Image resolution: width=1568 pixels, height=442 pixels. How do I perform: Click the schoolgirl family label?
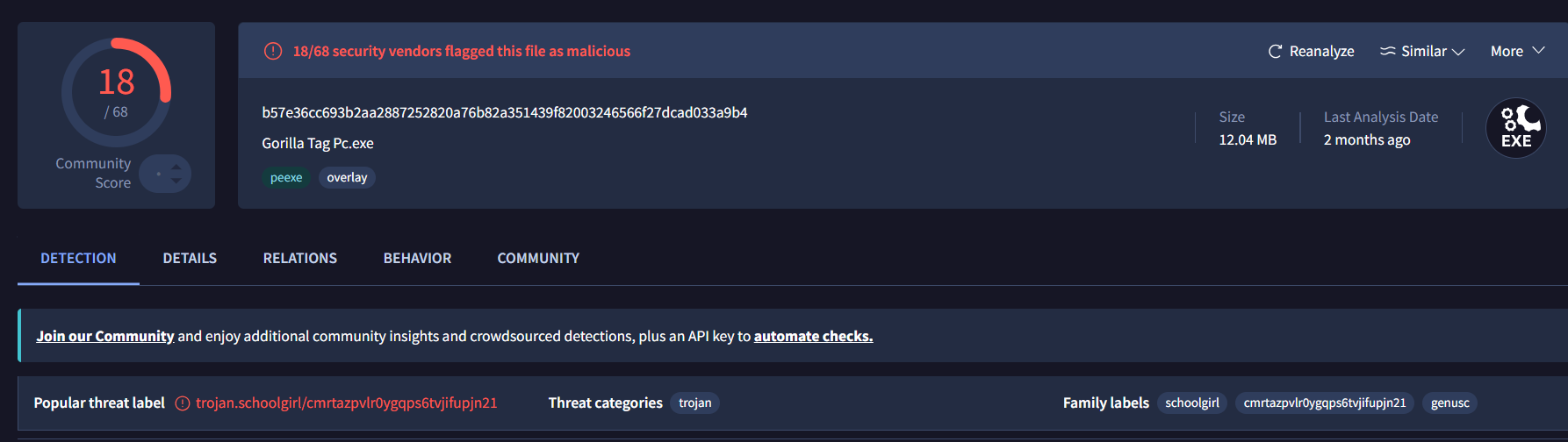pos(1191,403)
